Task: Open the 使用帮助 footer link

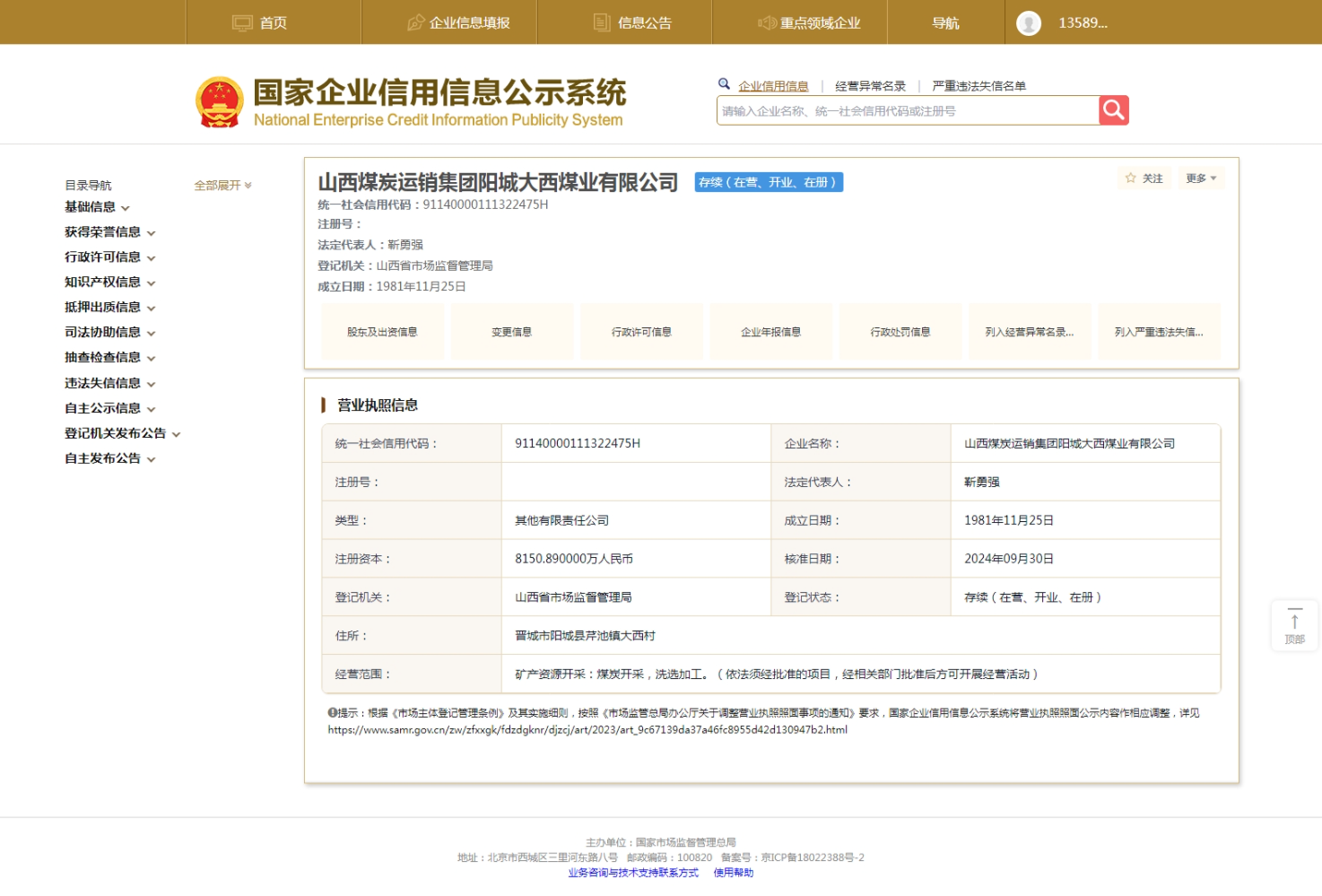Action: 734,873
